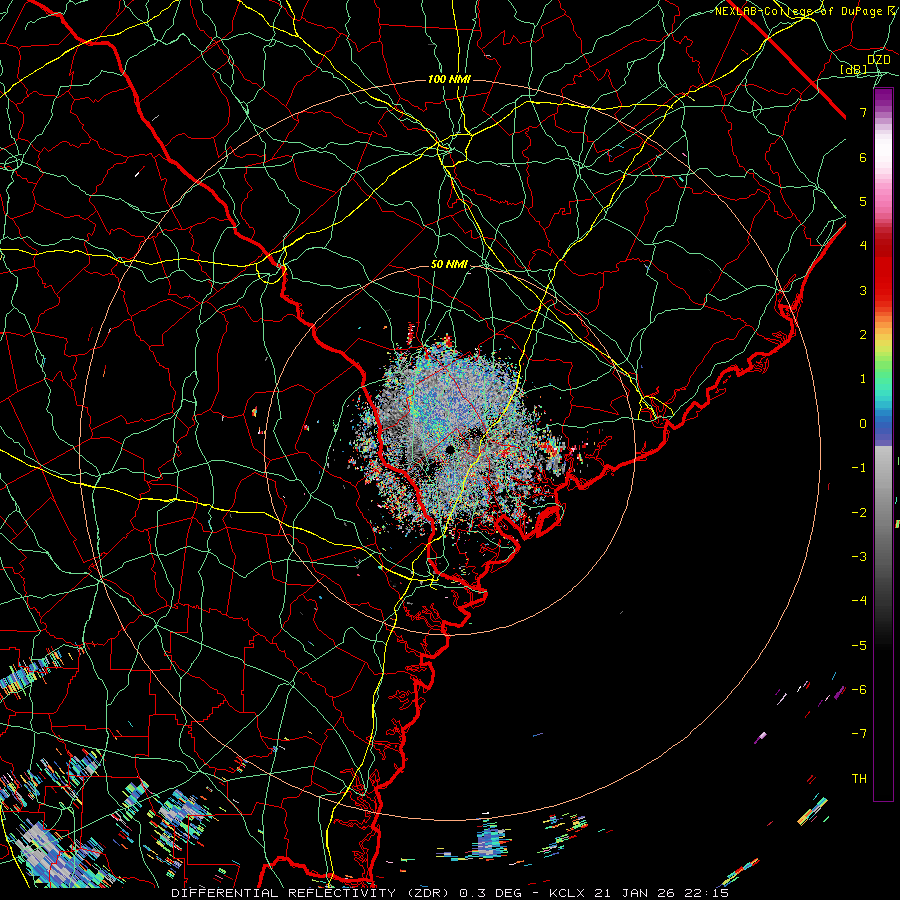Image resolution: width=900 pixels, height=900 pixels.
Task: Click the -5 value on the color scale
Action: pos(859,646)
